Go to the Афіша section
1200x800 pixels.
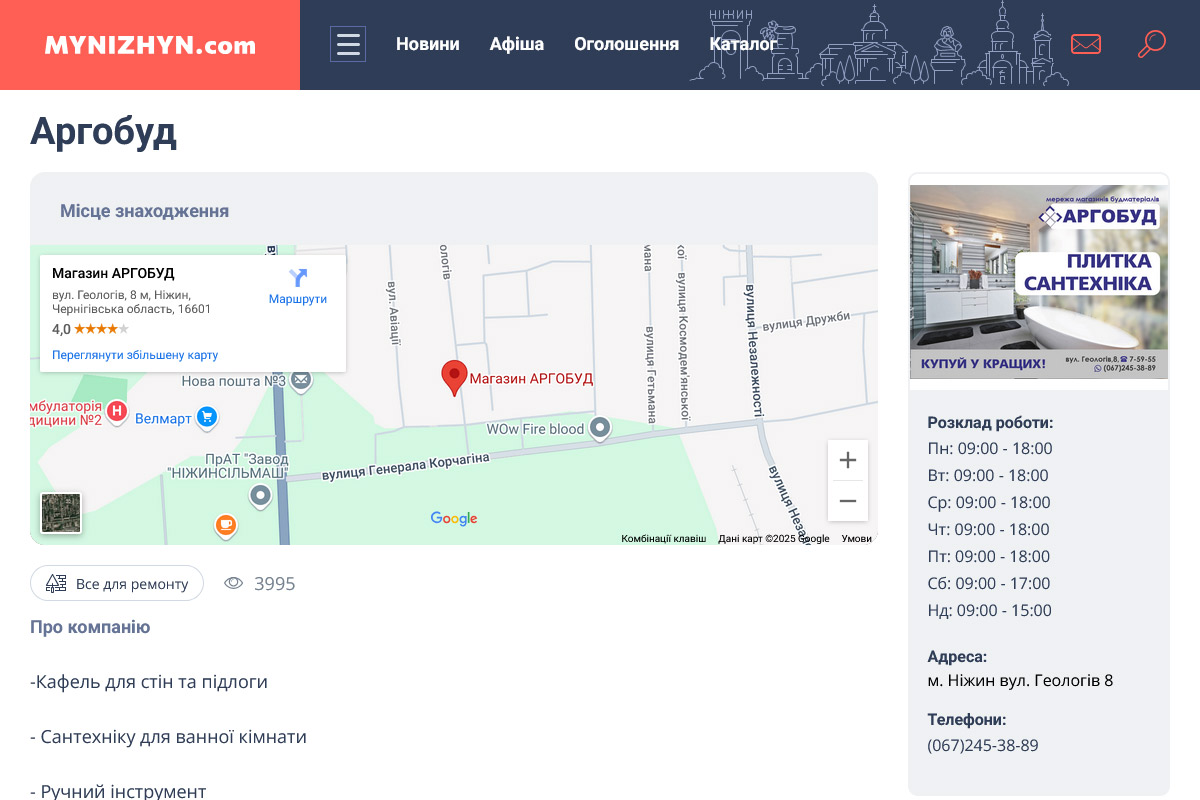516,44
